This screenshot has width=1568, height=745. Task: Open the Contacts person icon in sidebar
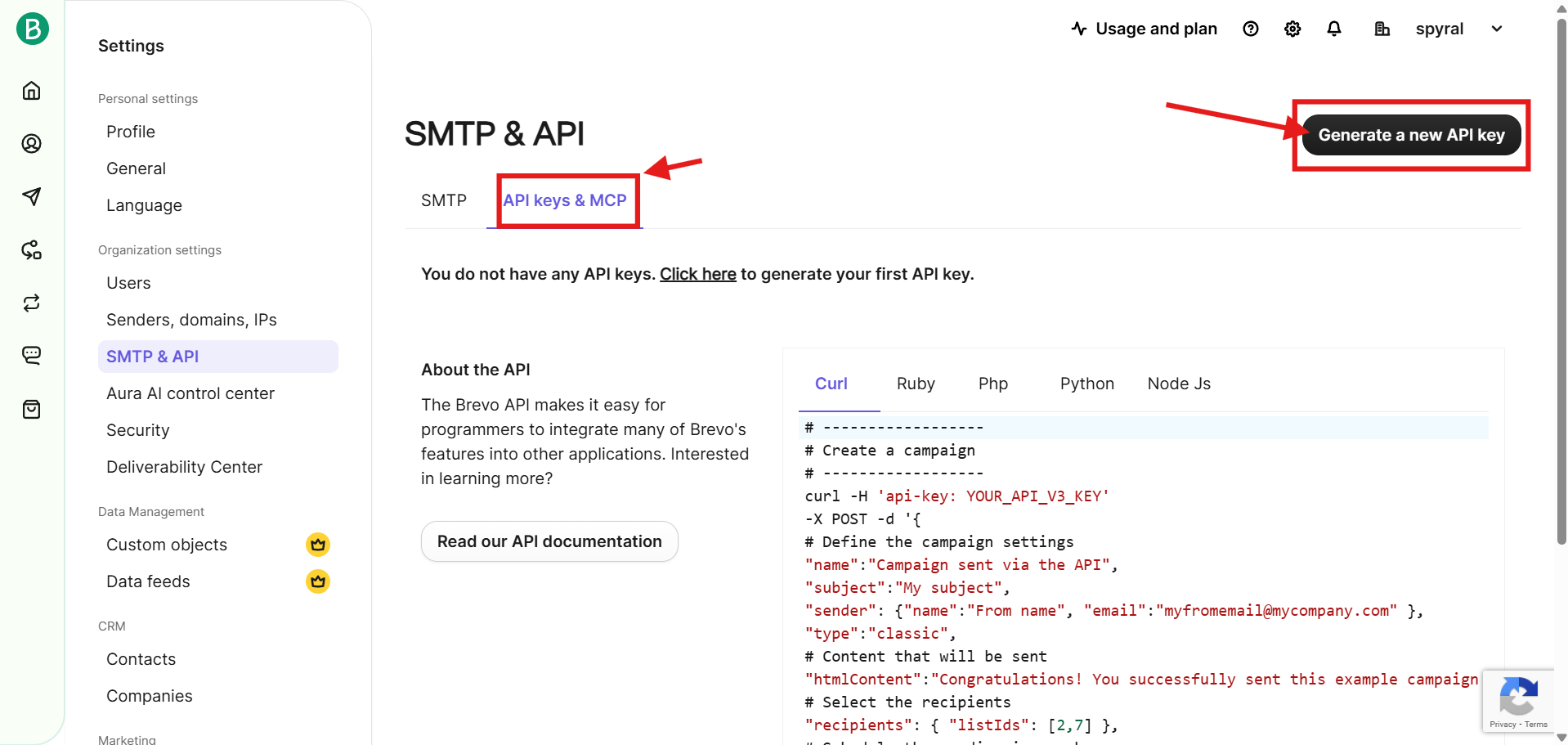(x=31, y=143)
